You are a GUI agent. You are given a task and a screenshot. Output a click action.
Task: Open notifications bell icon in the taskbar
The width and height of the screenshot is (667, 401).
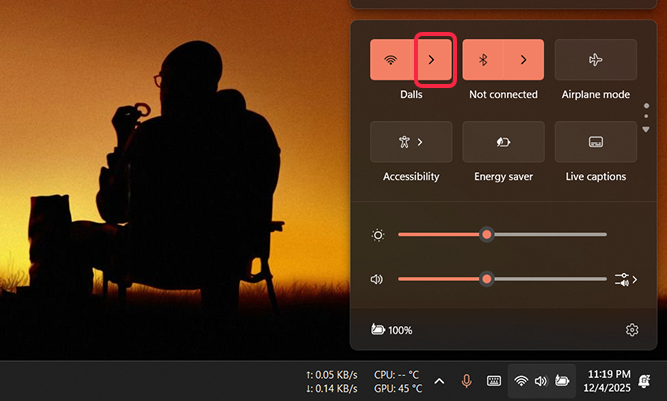point(644,381)
